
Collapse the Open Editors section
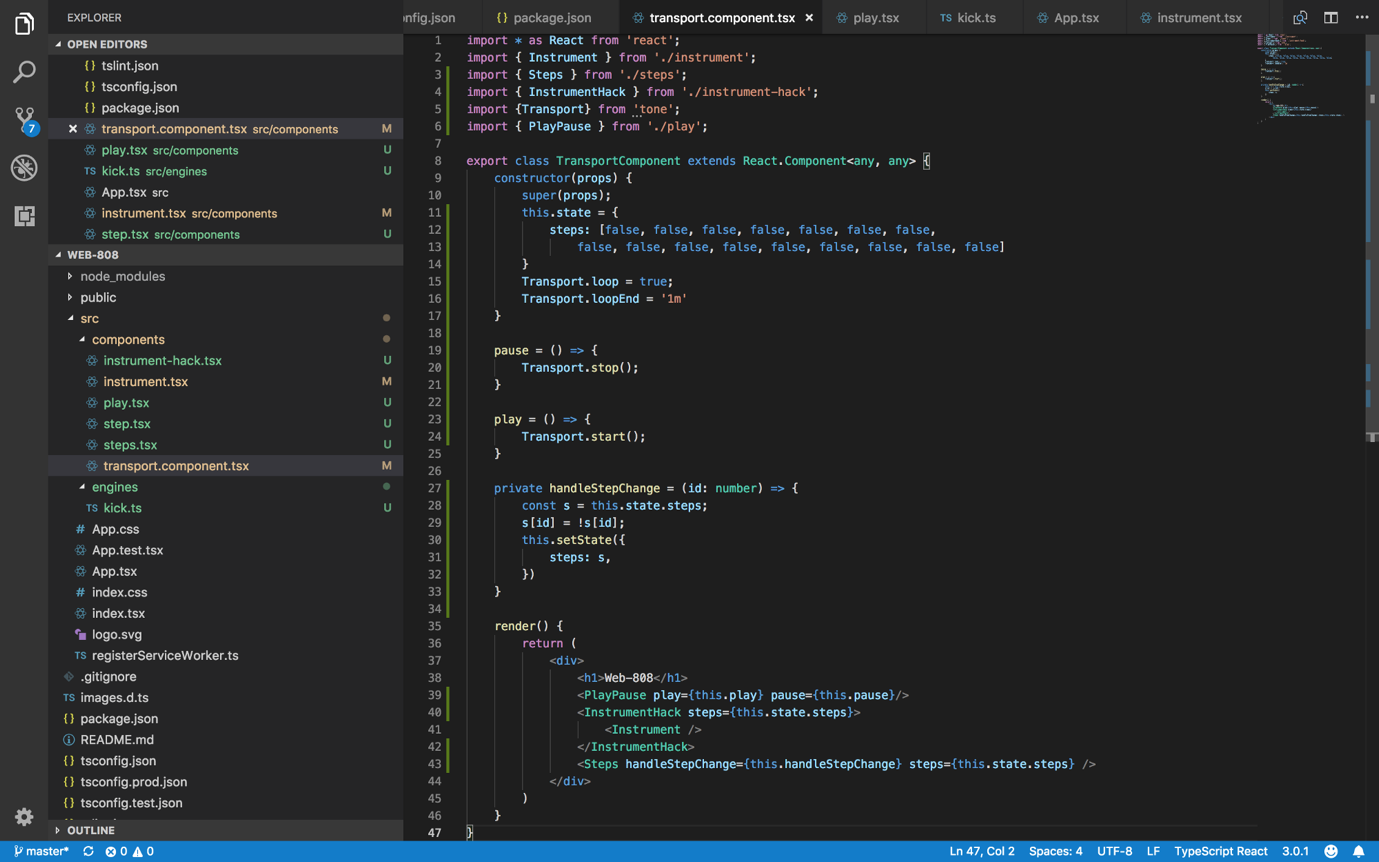point(106,44)
